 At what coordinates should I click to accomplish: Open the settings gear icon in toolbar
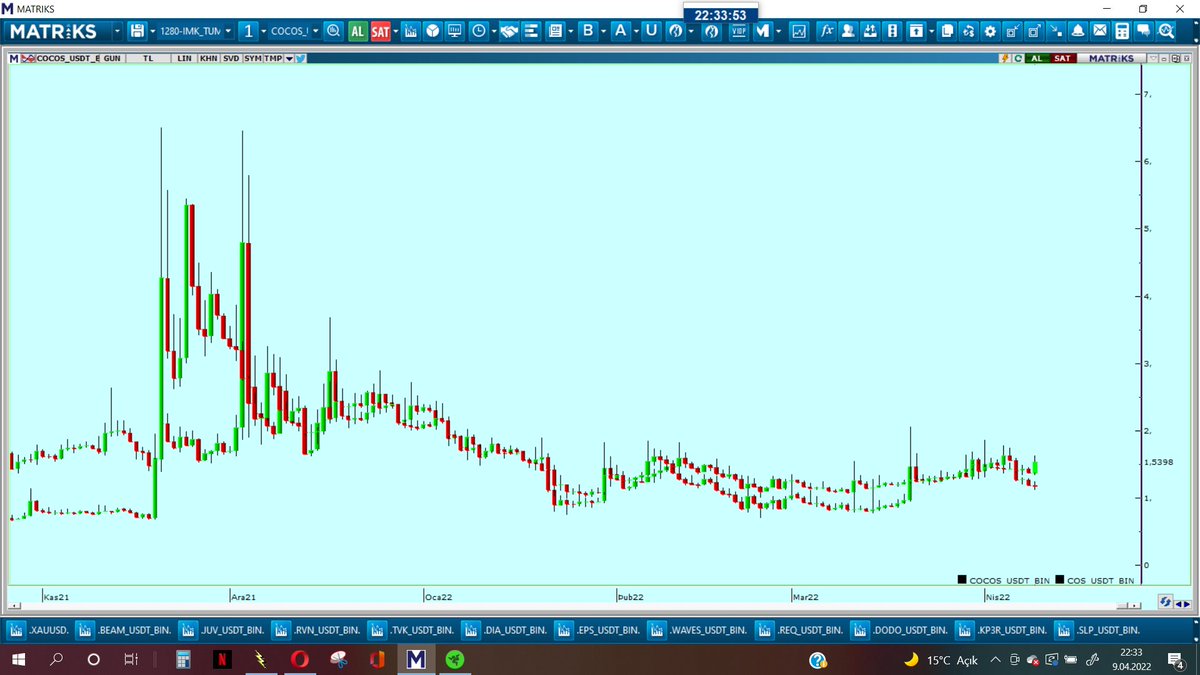(990, 31)
